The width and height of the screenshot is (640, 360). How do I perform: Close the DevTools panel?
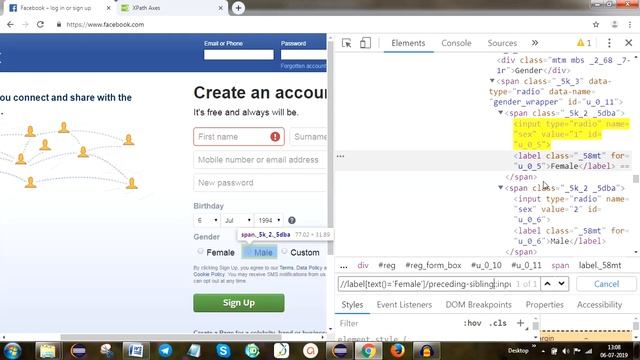coord(629,43)
